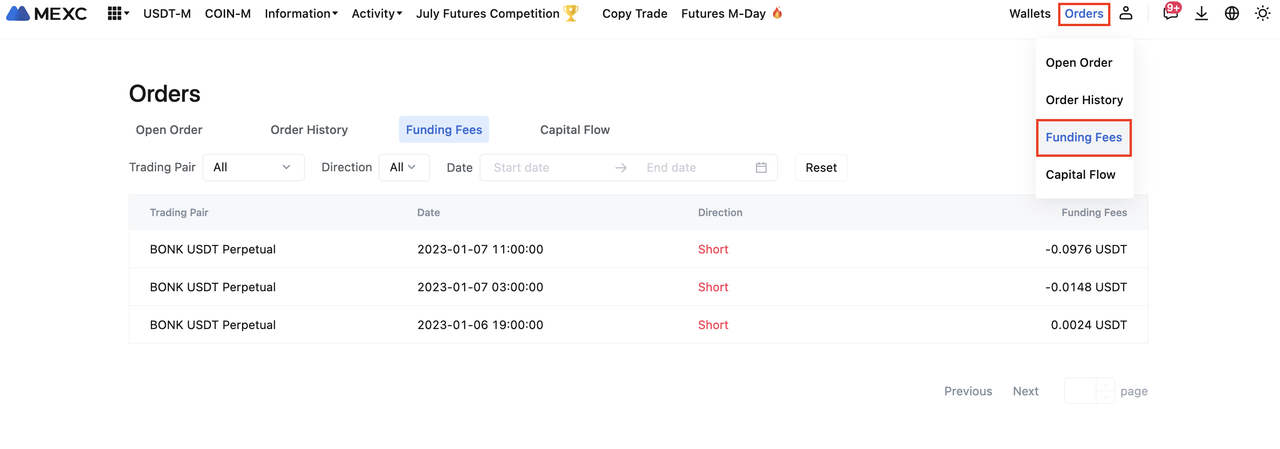Viewport: 1280px width, 449px height.
Task: Select Open Order in Orders dropdown menu
Action: (x=1078, y=62)
